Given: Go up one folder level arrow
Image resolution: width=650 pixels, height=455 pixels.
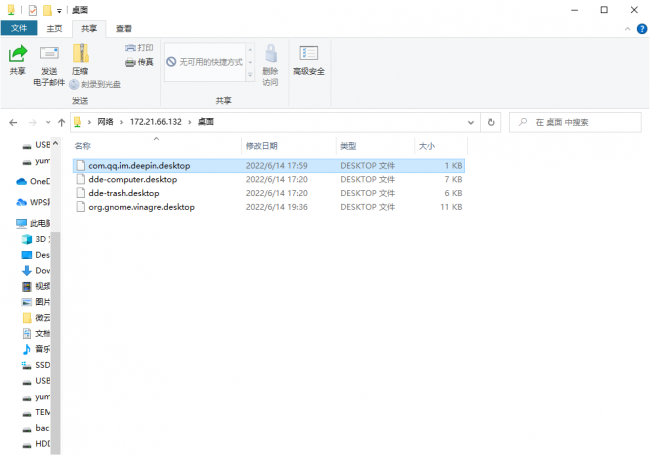Looking at the screenshot, I should pyautogui.click(x=61, y=122).
